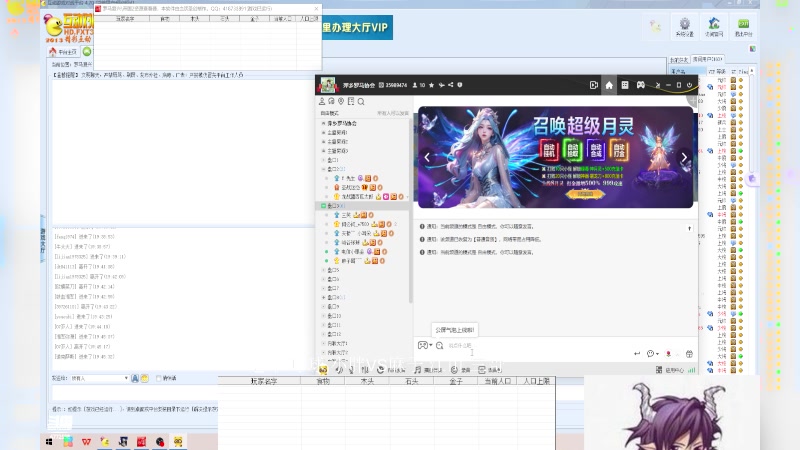The width and height of the screenshot is (800, 450).
Task: Toggle the checkbox beside the send-to dropdown
Action: 159,378
